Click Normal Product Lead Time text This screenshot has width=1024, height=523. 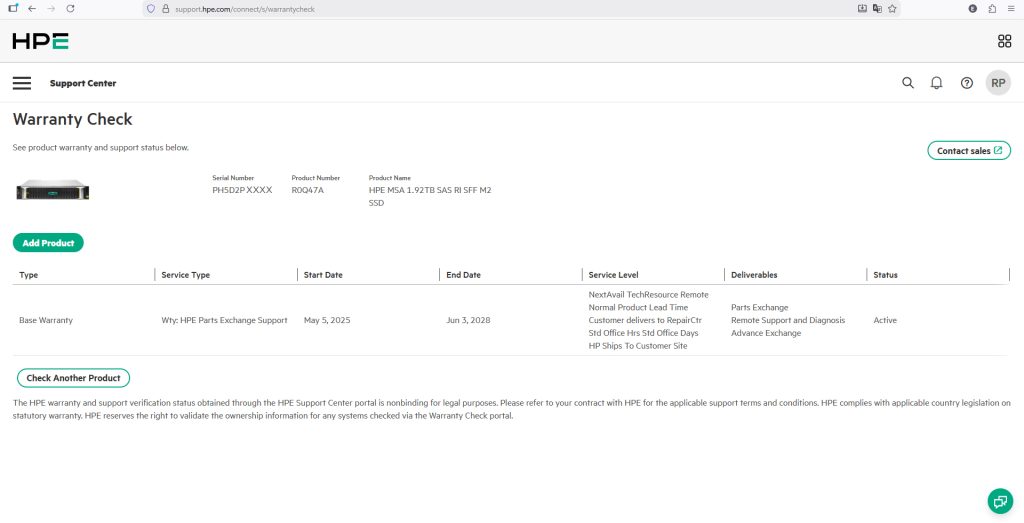(638, 308)
